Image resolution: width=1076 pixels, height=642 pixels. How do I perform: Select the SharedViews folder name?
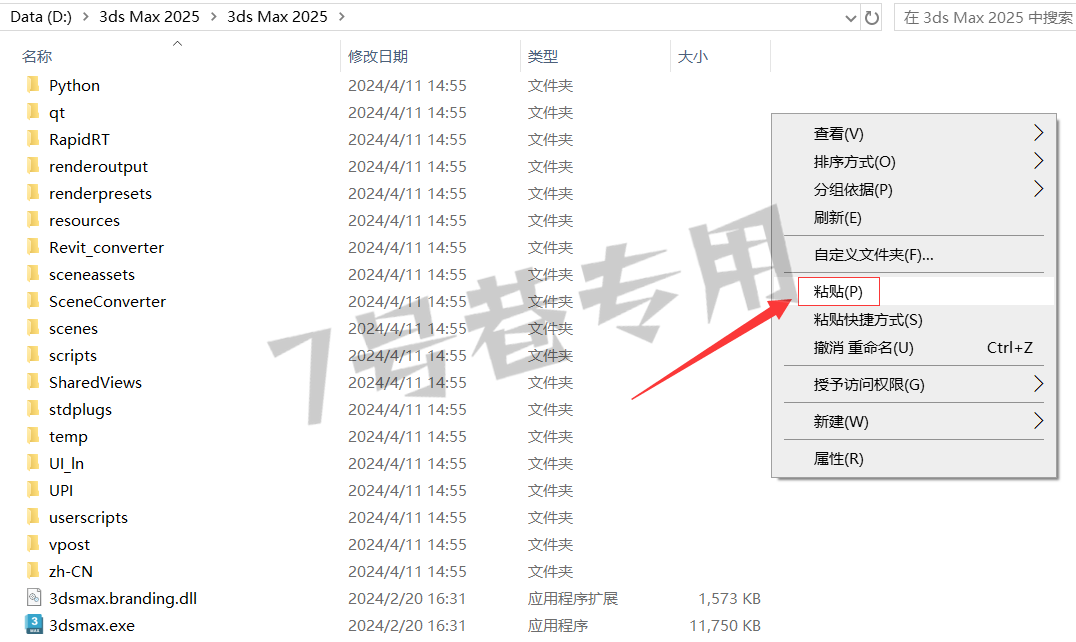click(95, 382)
